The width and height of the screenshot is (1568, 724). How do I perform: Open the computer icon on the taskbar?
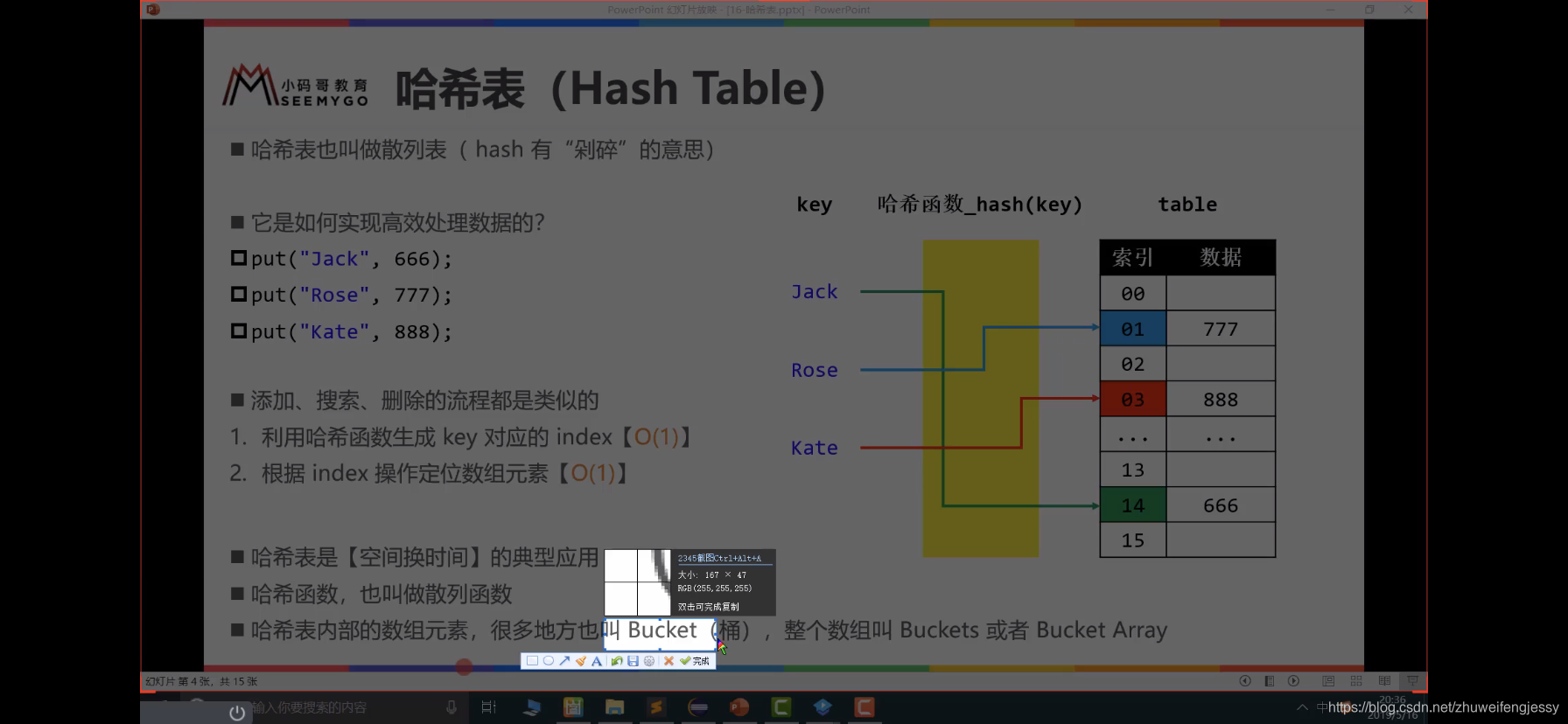coord(531,707)
